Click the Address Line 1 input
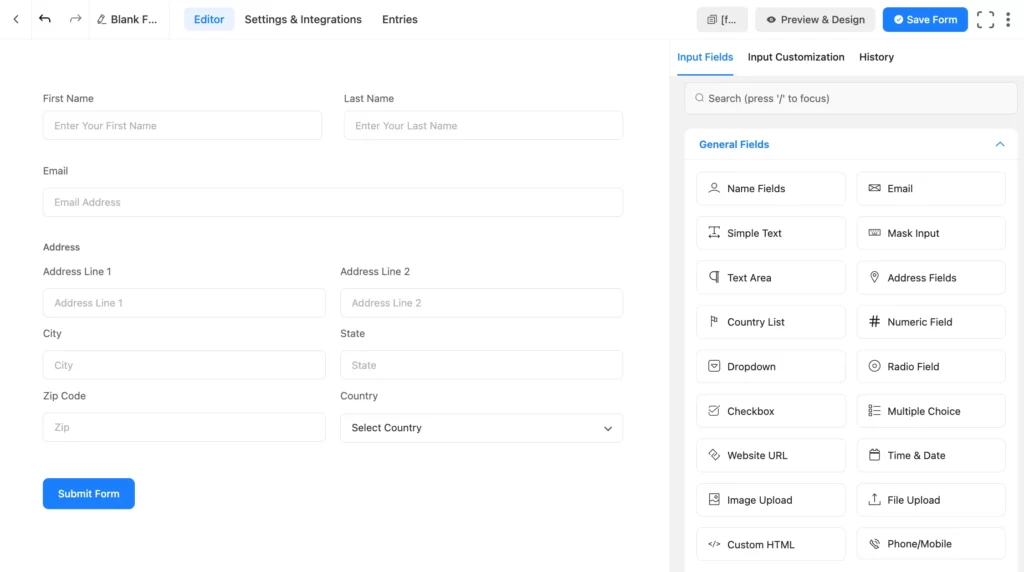This screenshot has height=572, width=1024. [x=184, y=303]
